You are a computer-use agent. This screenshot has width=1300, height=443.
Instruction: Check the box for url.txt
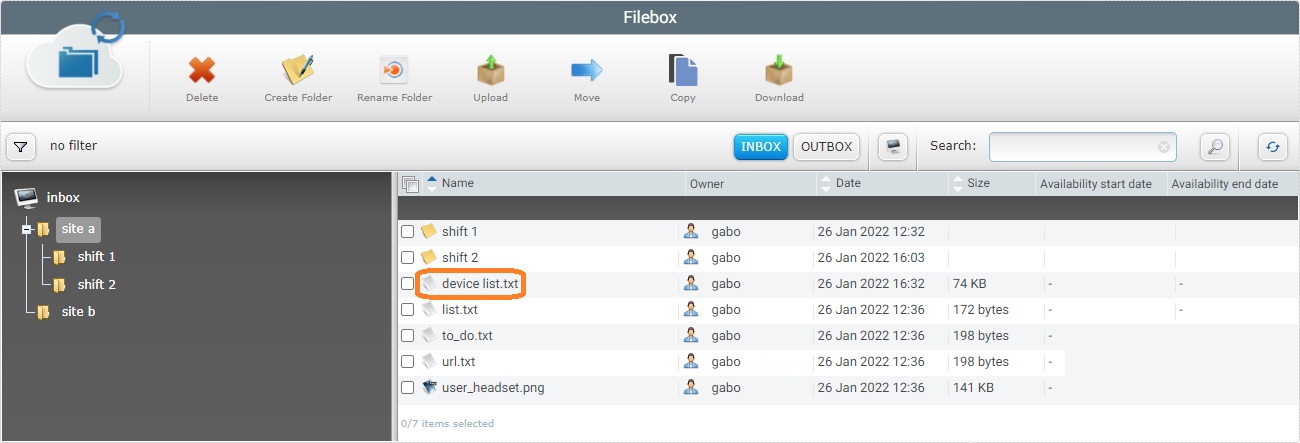click(x=408, y=362)
